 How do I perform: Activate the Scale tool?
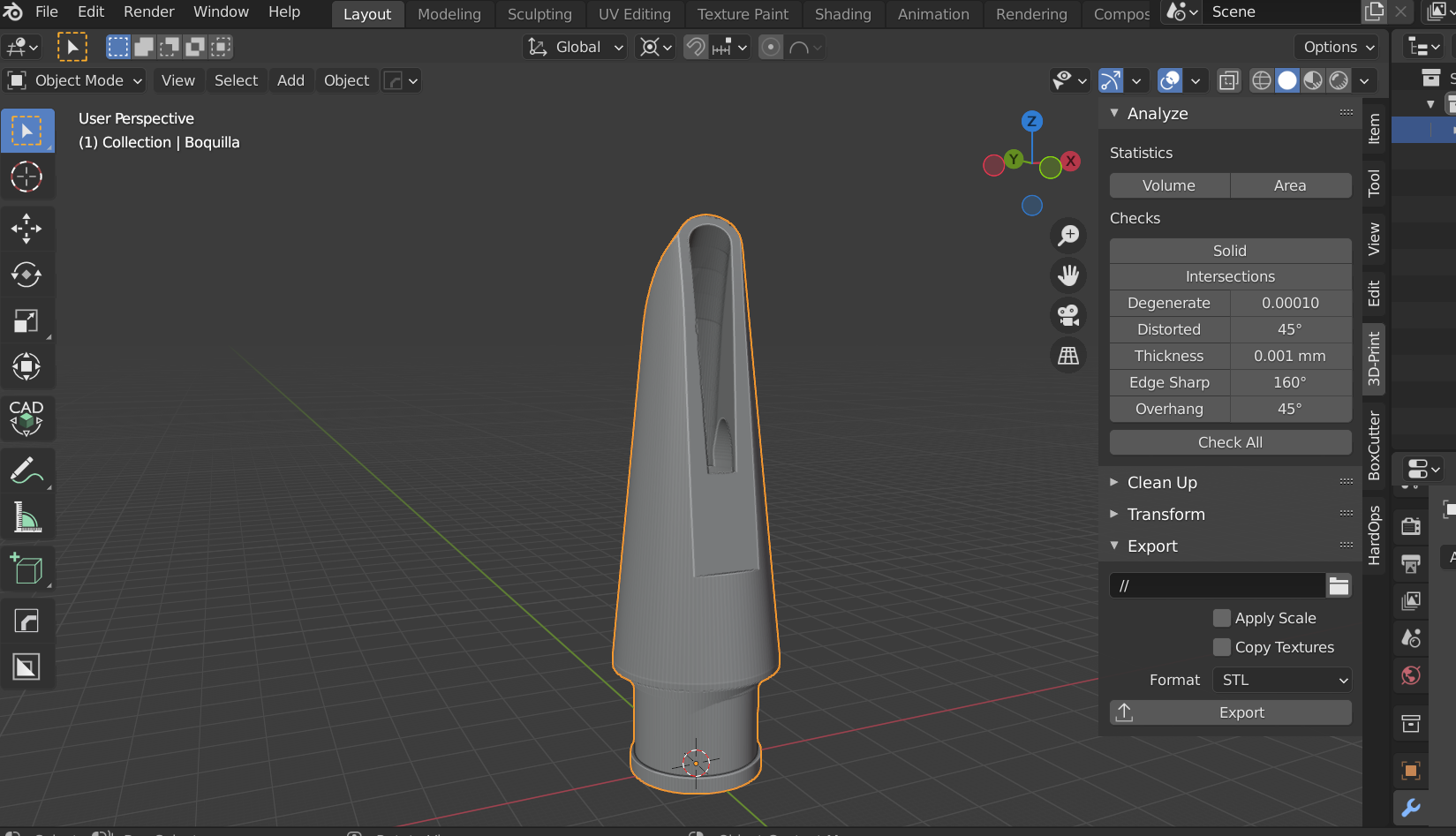coord(26,321)
